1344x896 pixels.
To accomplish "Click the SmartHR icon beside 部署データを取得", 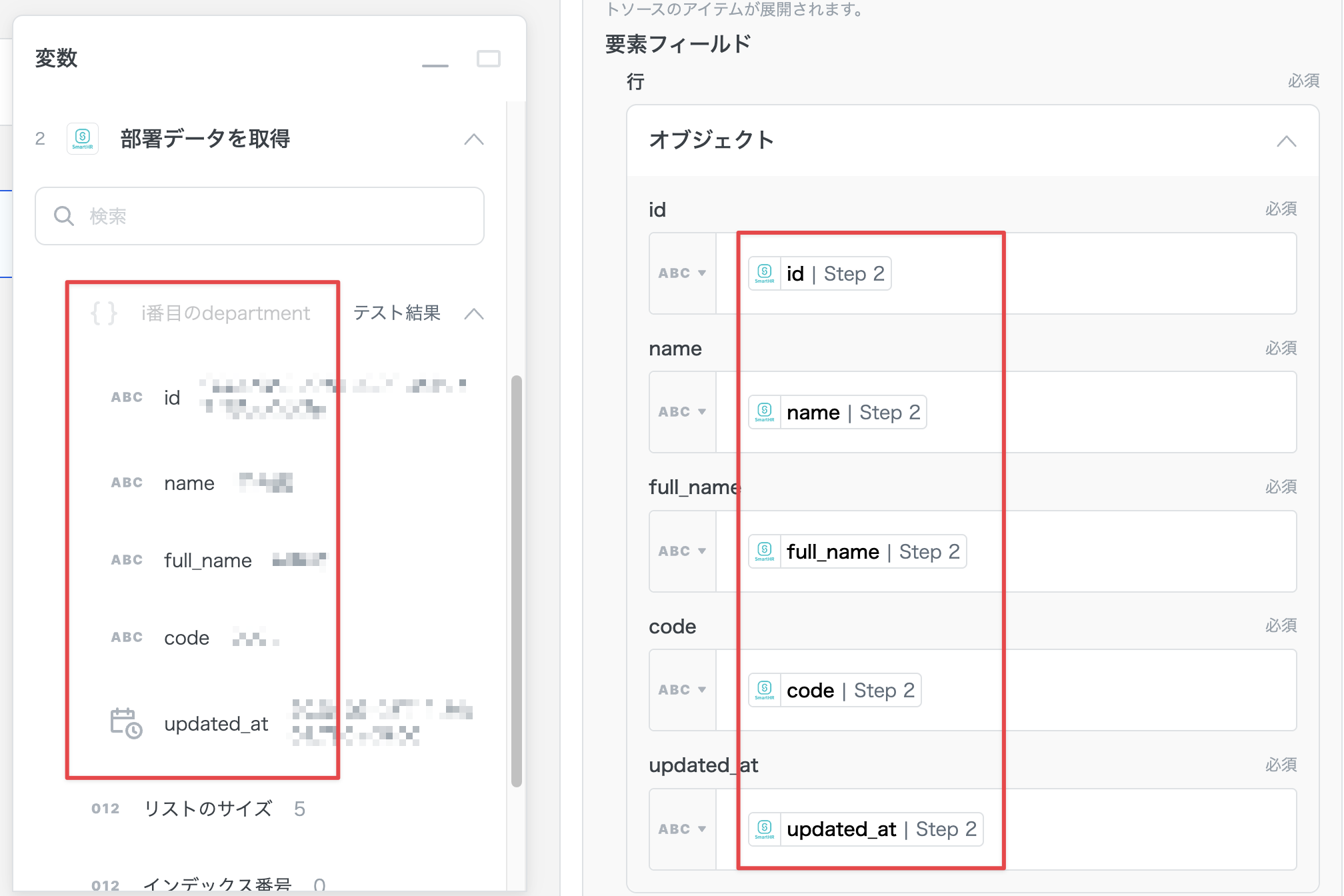I will (83, 139).
